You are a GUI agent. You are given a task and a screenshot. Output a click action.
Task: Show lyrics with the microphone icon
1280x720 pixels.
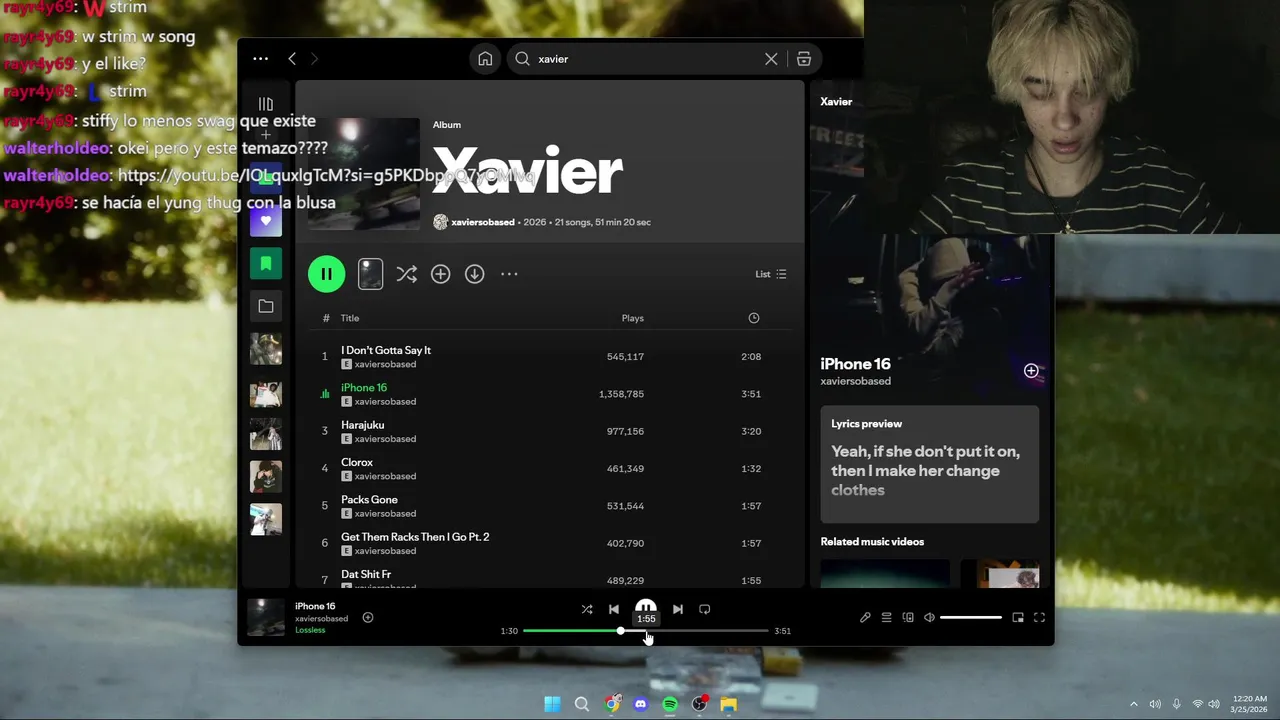[x=865, y=618]
